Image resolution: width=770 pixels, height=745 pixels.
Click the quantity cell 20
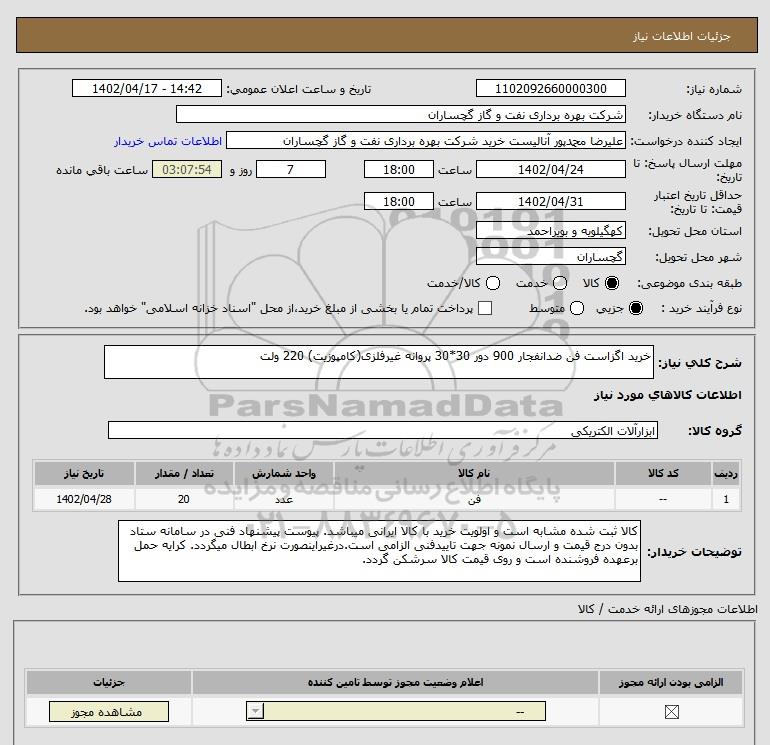[x=184, y=499]
